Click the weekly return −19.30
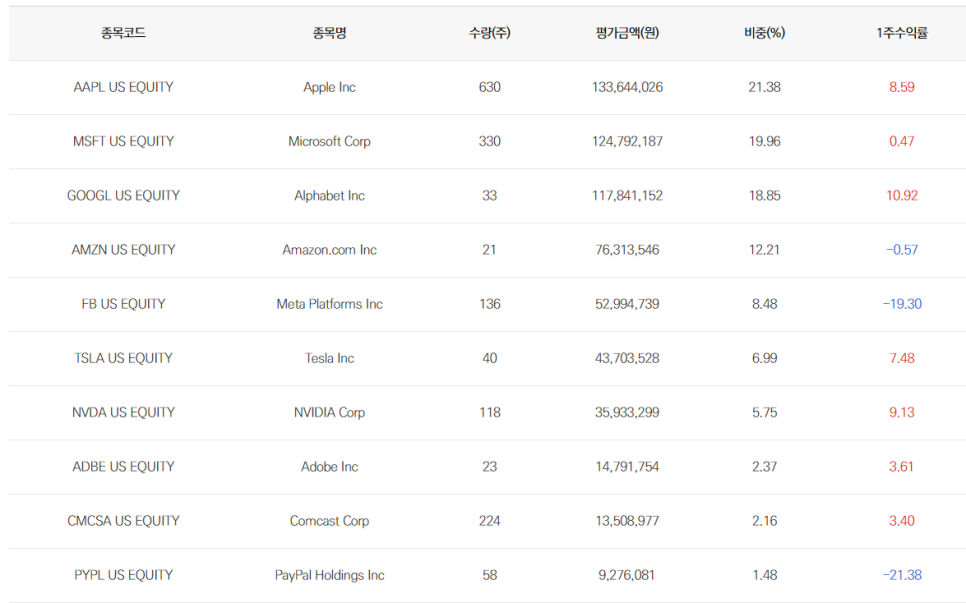The image size is (966, 603). 902,304
